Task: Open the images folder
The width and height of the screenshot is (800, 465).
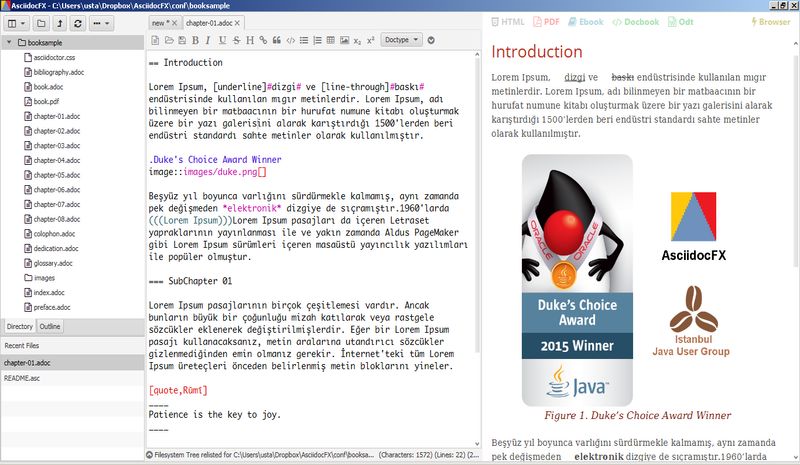Action: click(44, 278)
